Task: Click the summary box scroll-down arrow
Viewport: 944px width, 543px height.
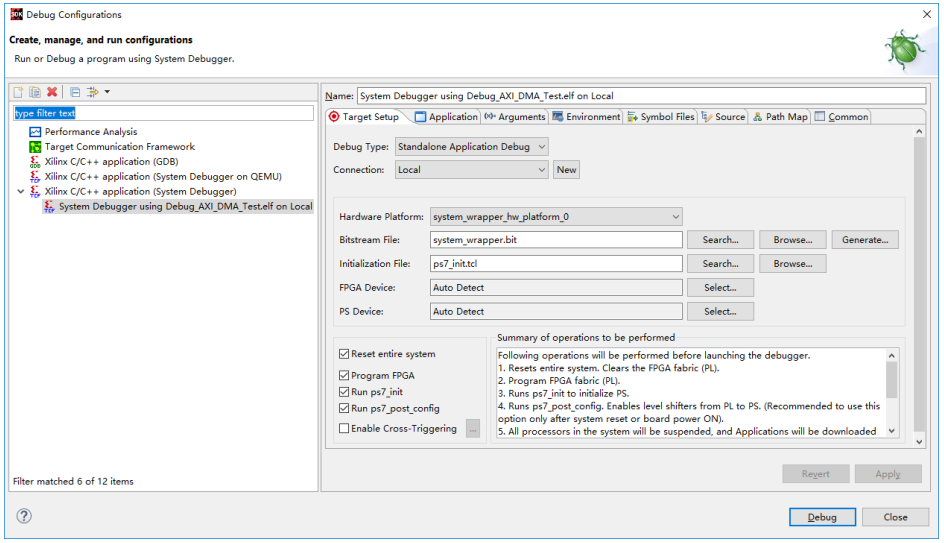Action: click(x=892, y=431)
